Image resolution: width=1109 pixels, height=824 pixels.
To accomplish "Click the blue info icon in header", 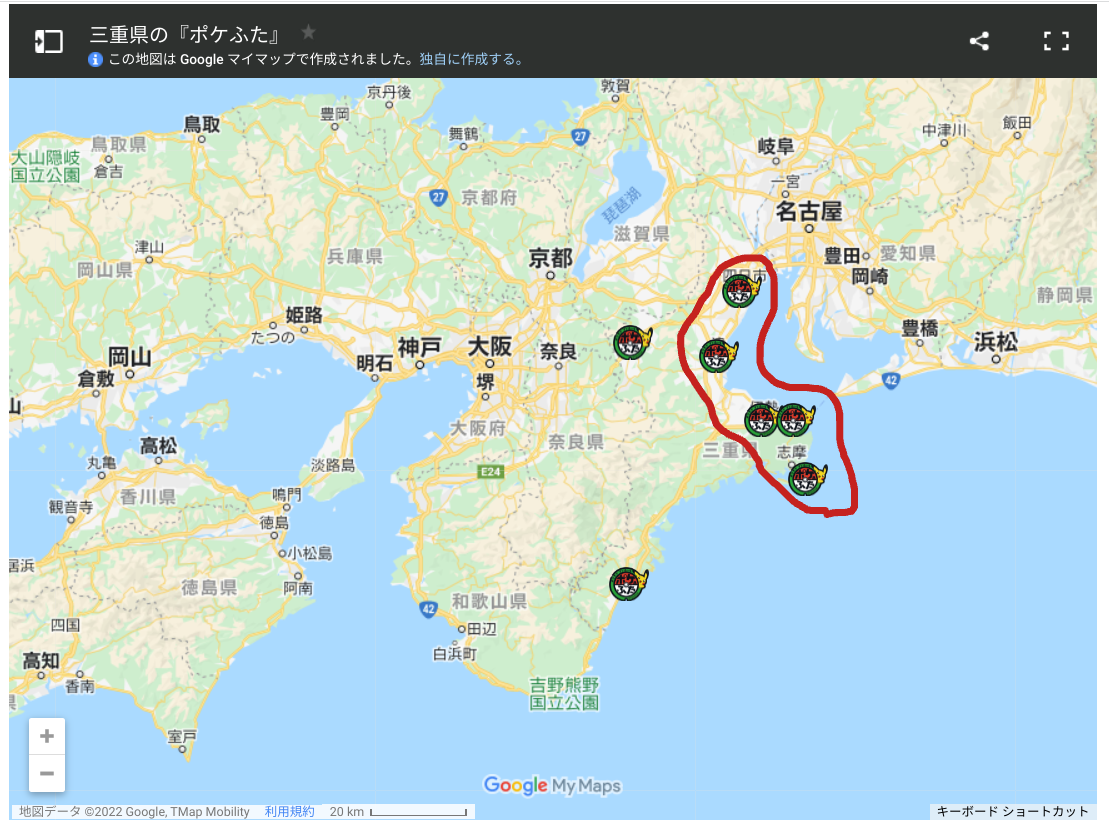I will [x=95, y=59].
